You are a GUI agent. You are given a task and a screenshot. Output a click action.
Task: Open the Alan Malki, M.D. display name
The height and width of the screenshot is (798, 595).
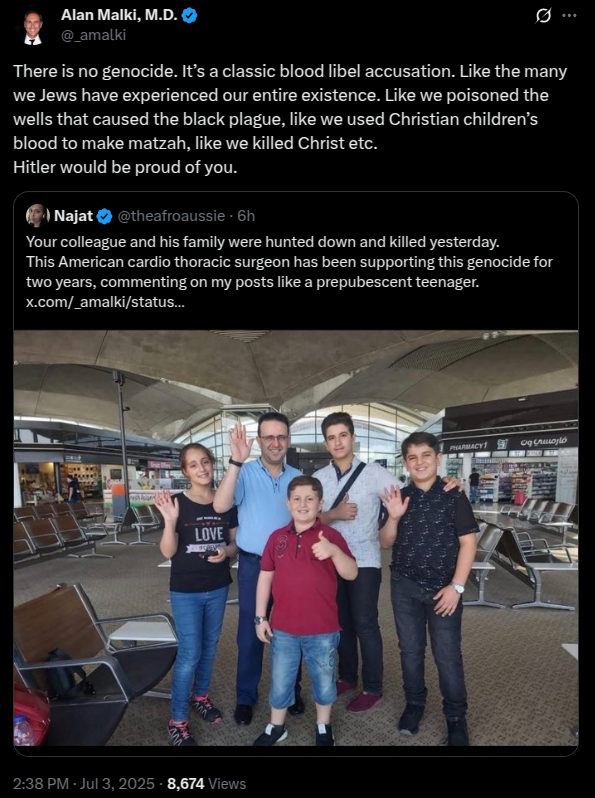(119, 15)
